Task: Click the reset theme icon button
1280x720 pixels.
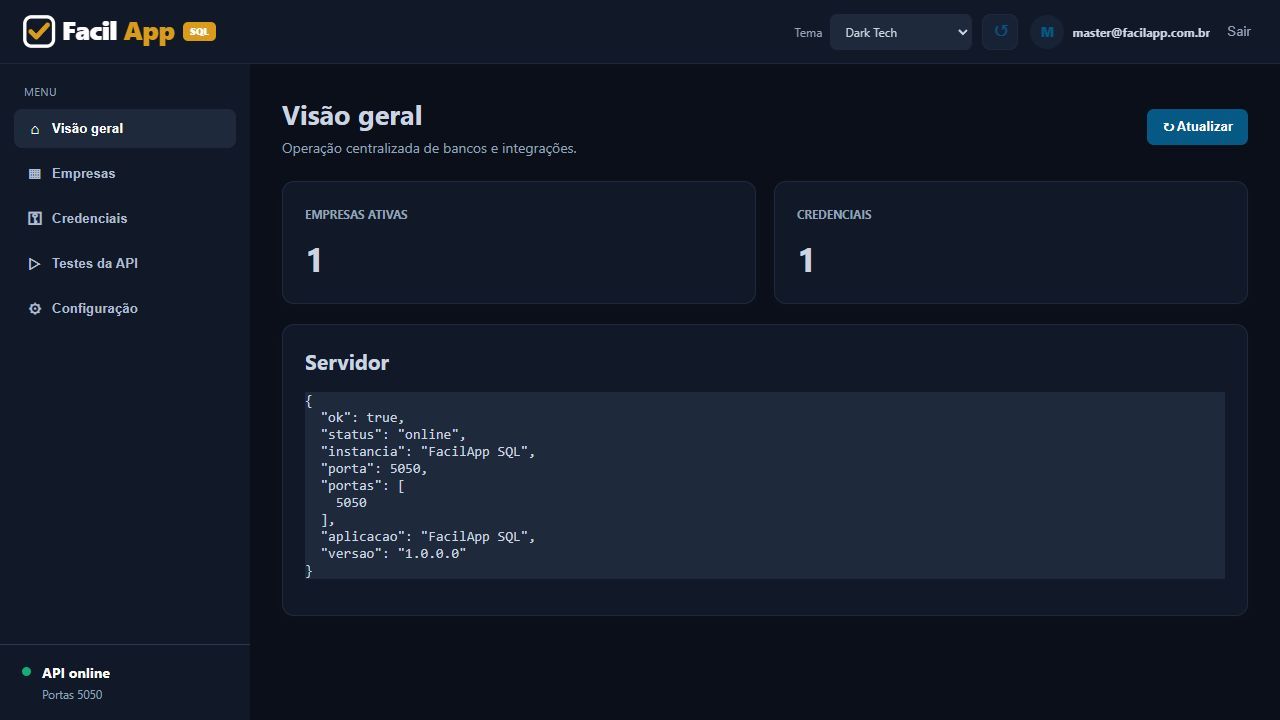Action: tap(1000, 32)
